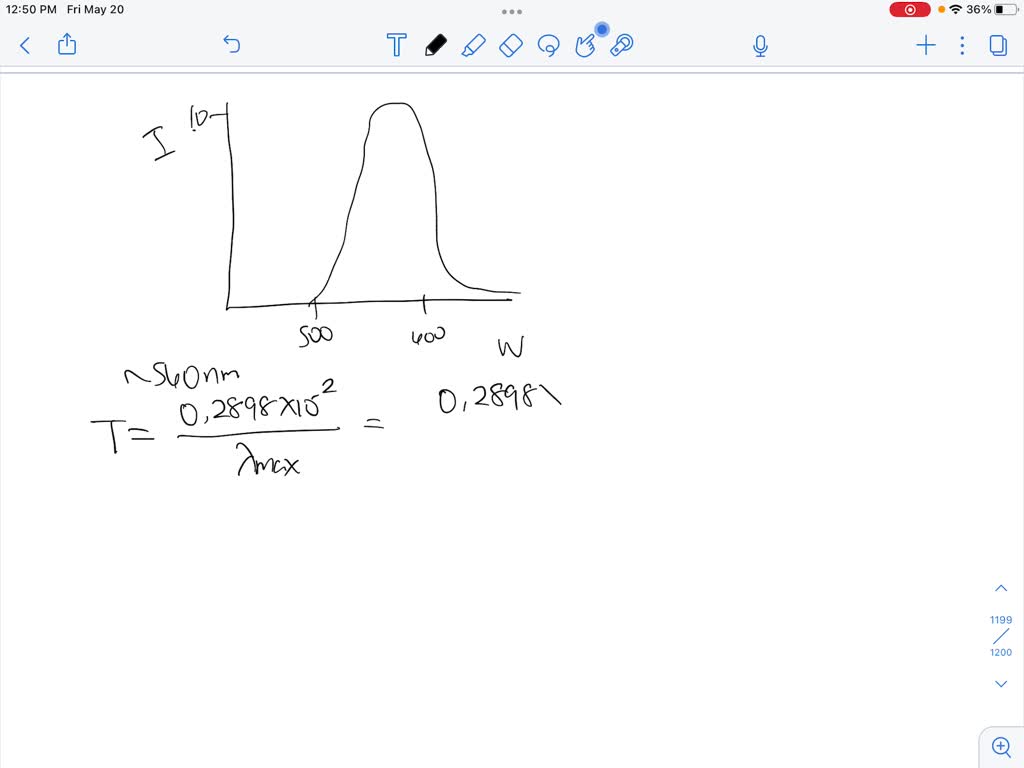Viewport: 1024px width, 768px height.
Task: Open the laser pointer tool
Action: [621, 45]
